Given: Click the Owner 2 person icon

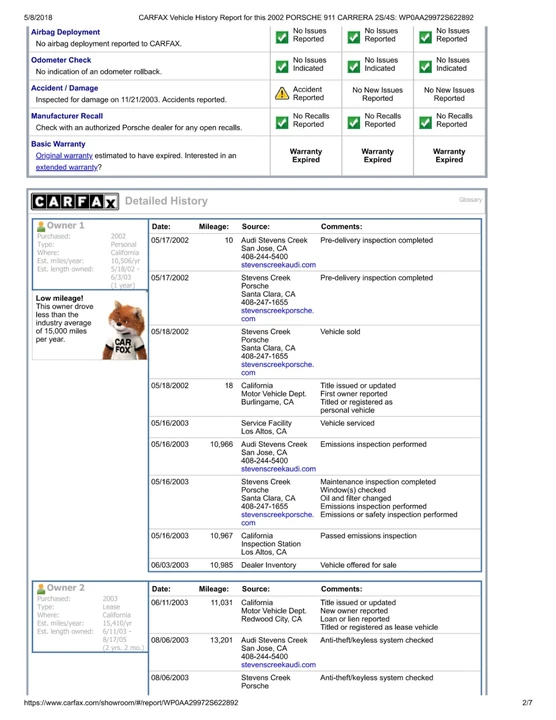Looking at the screenshot, I should click(41, 588).
